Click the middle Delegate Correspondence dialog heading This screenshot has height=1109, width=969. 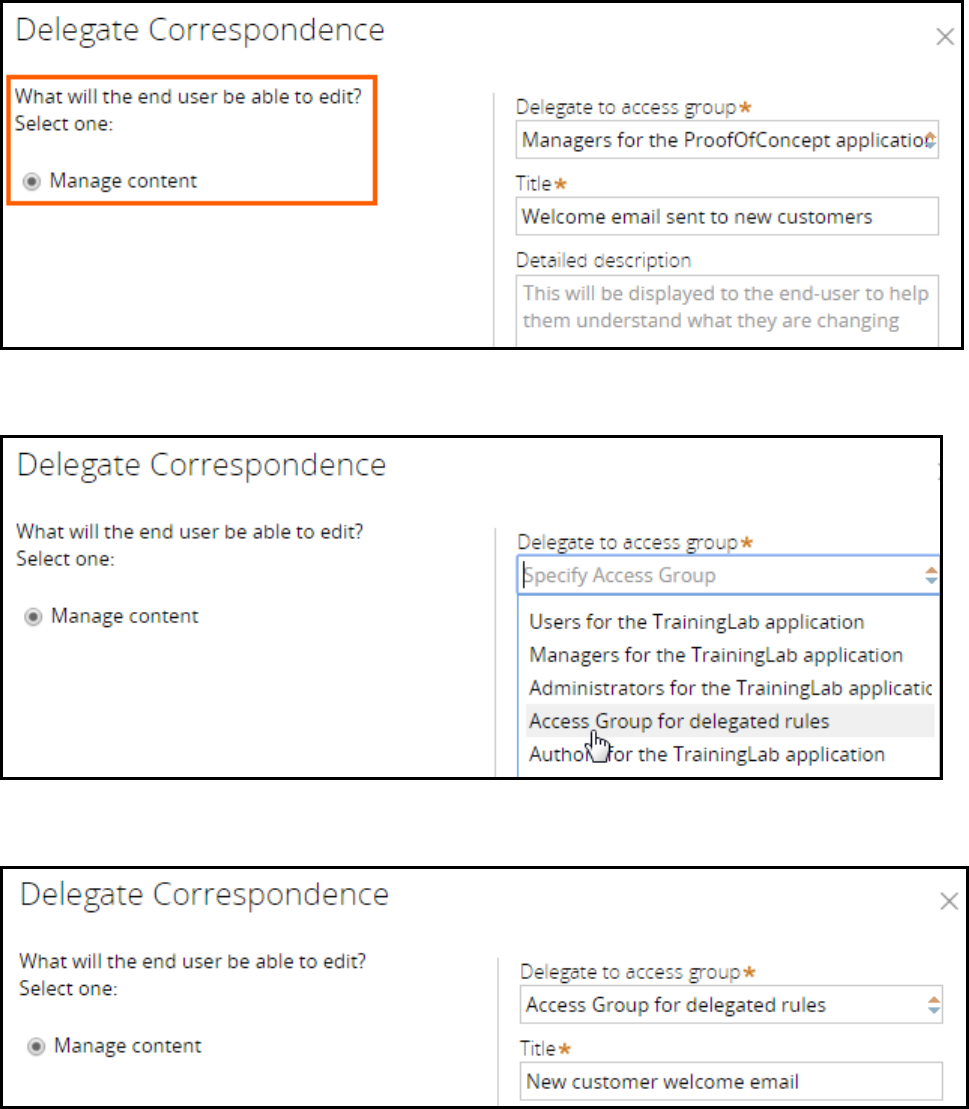202,465
